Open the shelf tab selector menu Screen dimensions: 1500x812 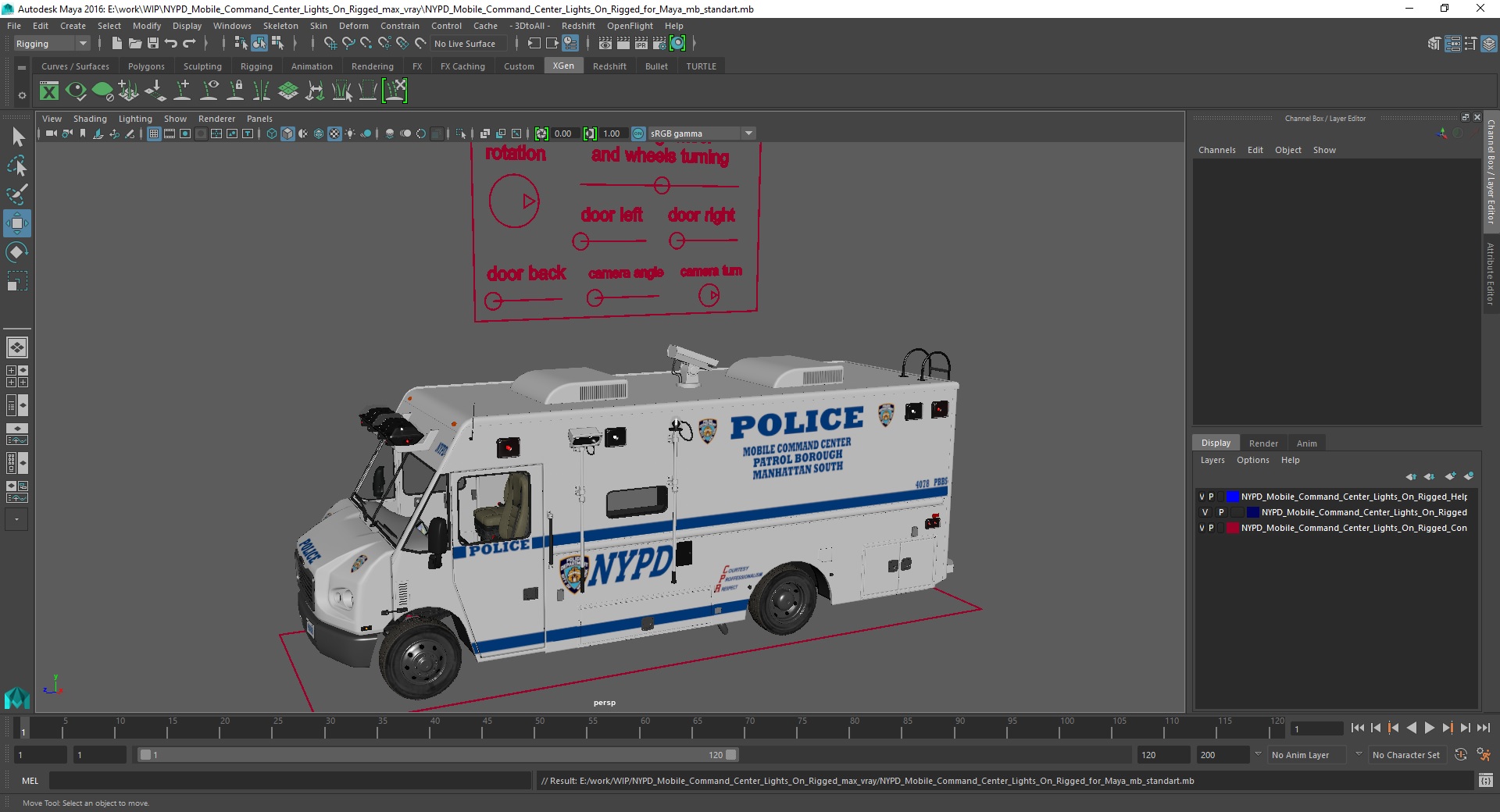click(22, 68)
